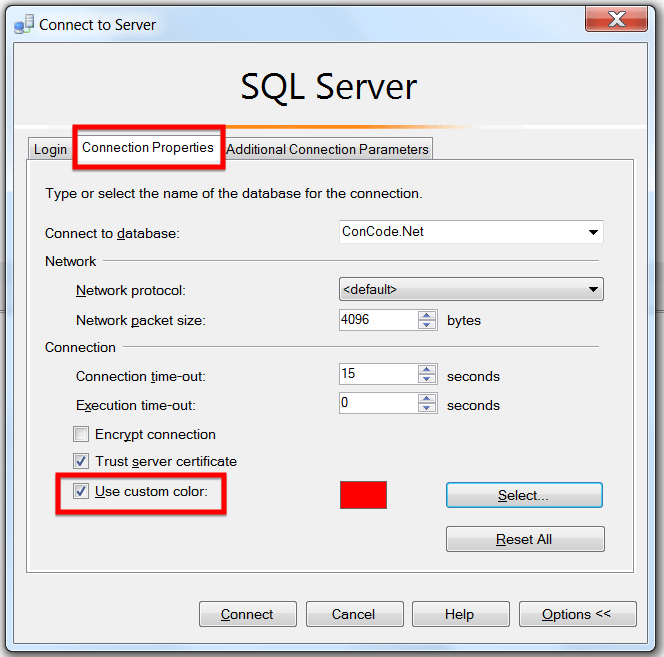Open the Connect to database dropdown
Viewport: 664px width, 657px height.
pos(594,232)
